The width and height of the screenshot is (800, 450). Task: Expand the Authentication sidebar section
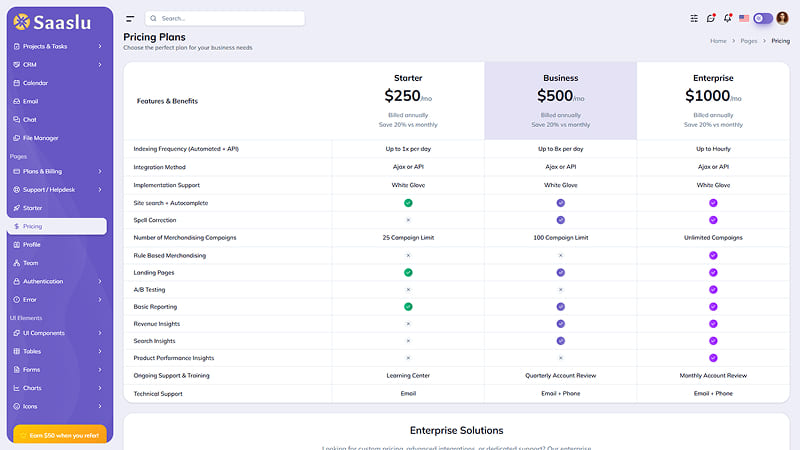57,281
